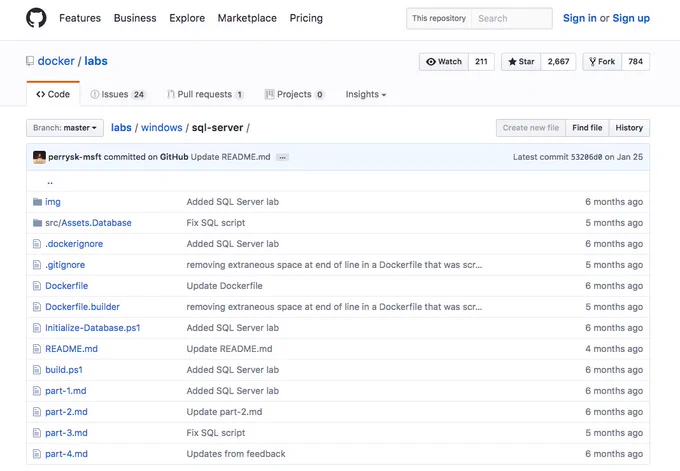680x471 pixels.
Task: Open the src/Assets.Database folder
Action: click(88, 223)
